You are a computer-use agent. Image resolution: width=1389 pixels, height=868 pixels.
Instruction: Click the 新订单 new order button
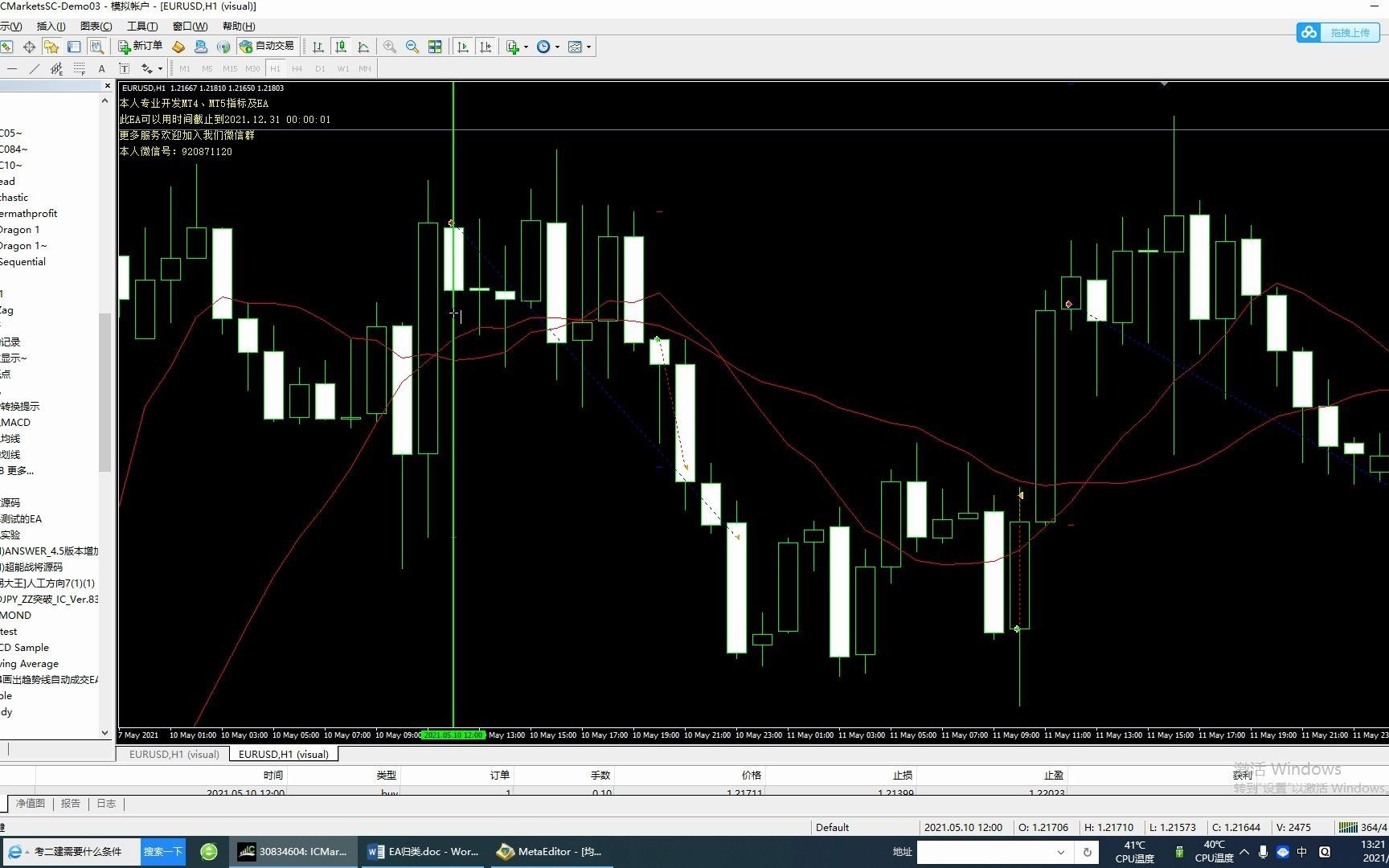[141, 47]
